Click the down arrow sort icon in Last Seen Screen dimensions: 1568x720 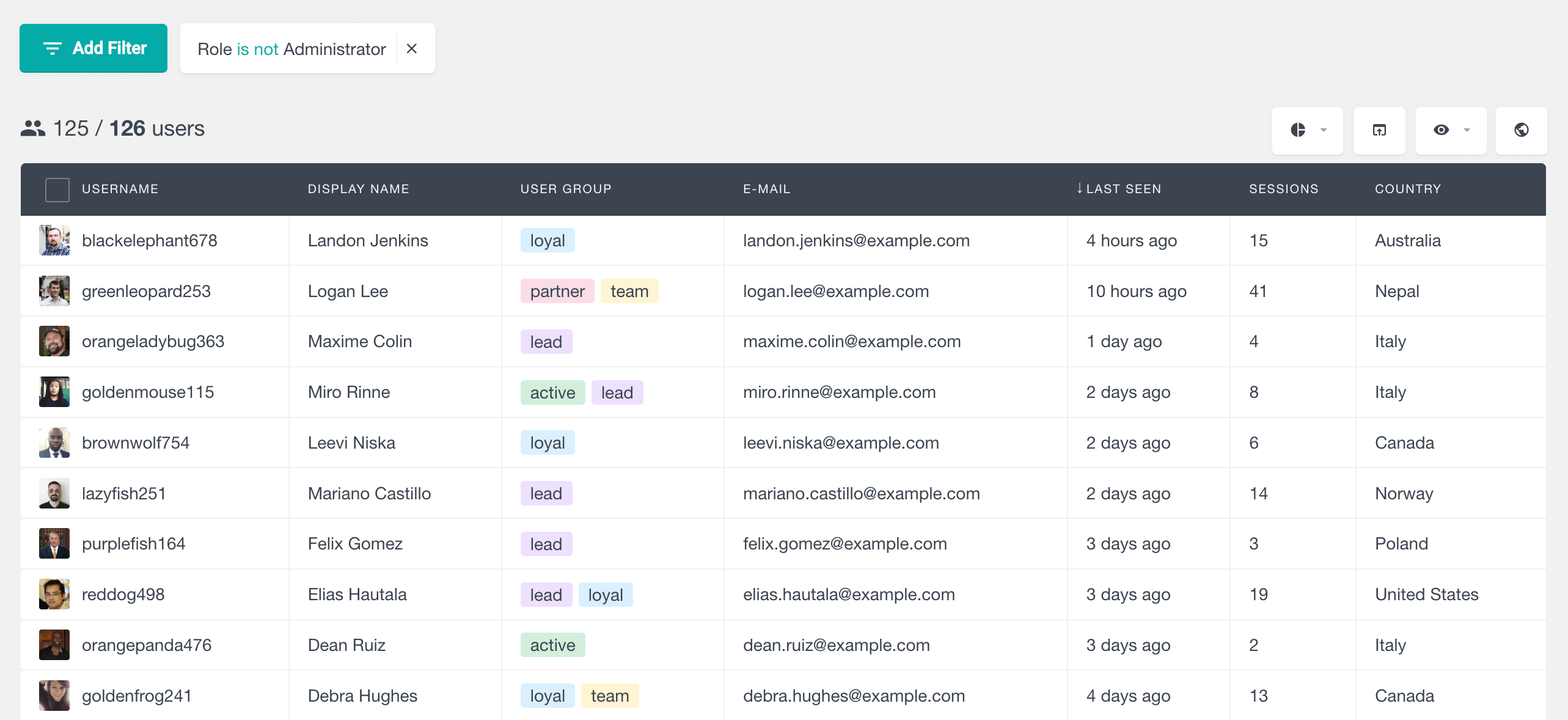coord(1079,188)
